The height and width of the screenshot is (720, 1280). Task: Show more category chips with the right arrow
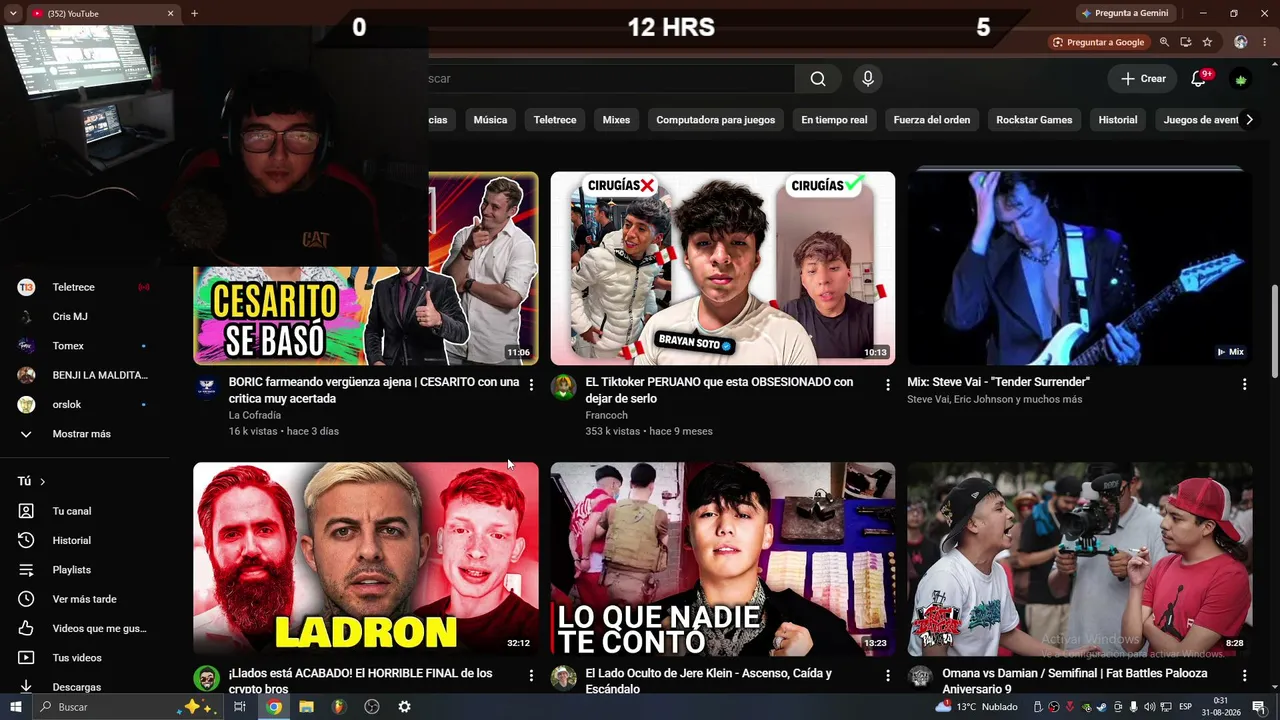(x=1249, y=120)
